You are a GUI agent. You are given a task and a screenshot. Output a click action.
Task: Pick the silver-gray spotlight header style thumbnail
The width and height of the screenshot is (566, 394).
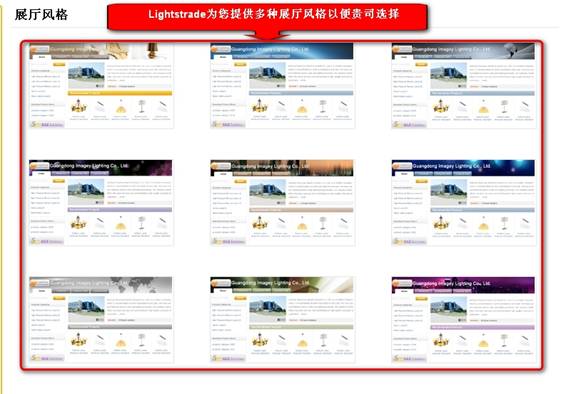(x=463, y=86)
